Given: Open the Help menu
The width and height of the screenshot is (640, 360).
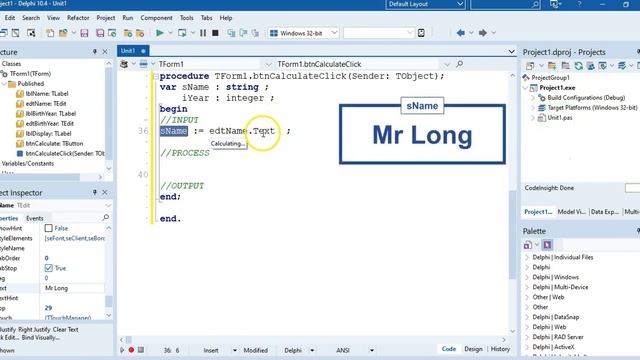Looking at the screenshot, I should 226,18.
